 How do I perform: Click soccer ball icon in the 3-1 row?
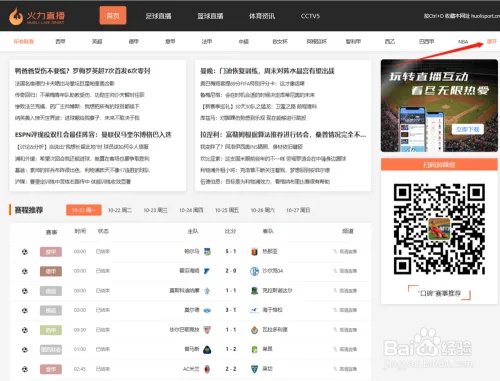(x=25, y=310)
